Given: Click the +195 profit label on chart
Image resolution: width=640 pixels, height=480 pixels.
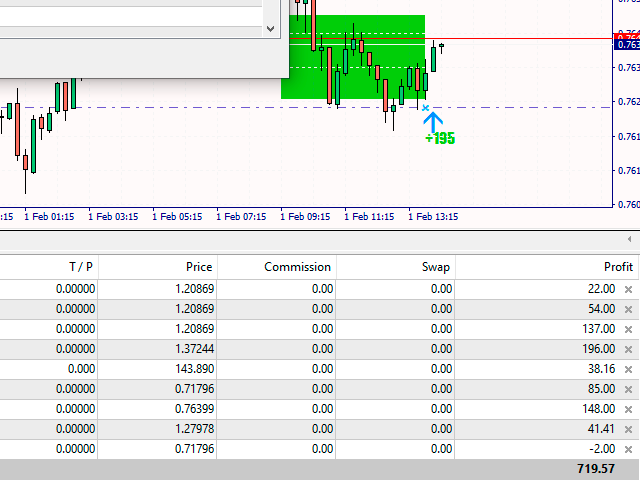Looking at the screenshot, I should tap(440, 138).
